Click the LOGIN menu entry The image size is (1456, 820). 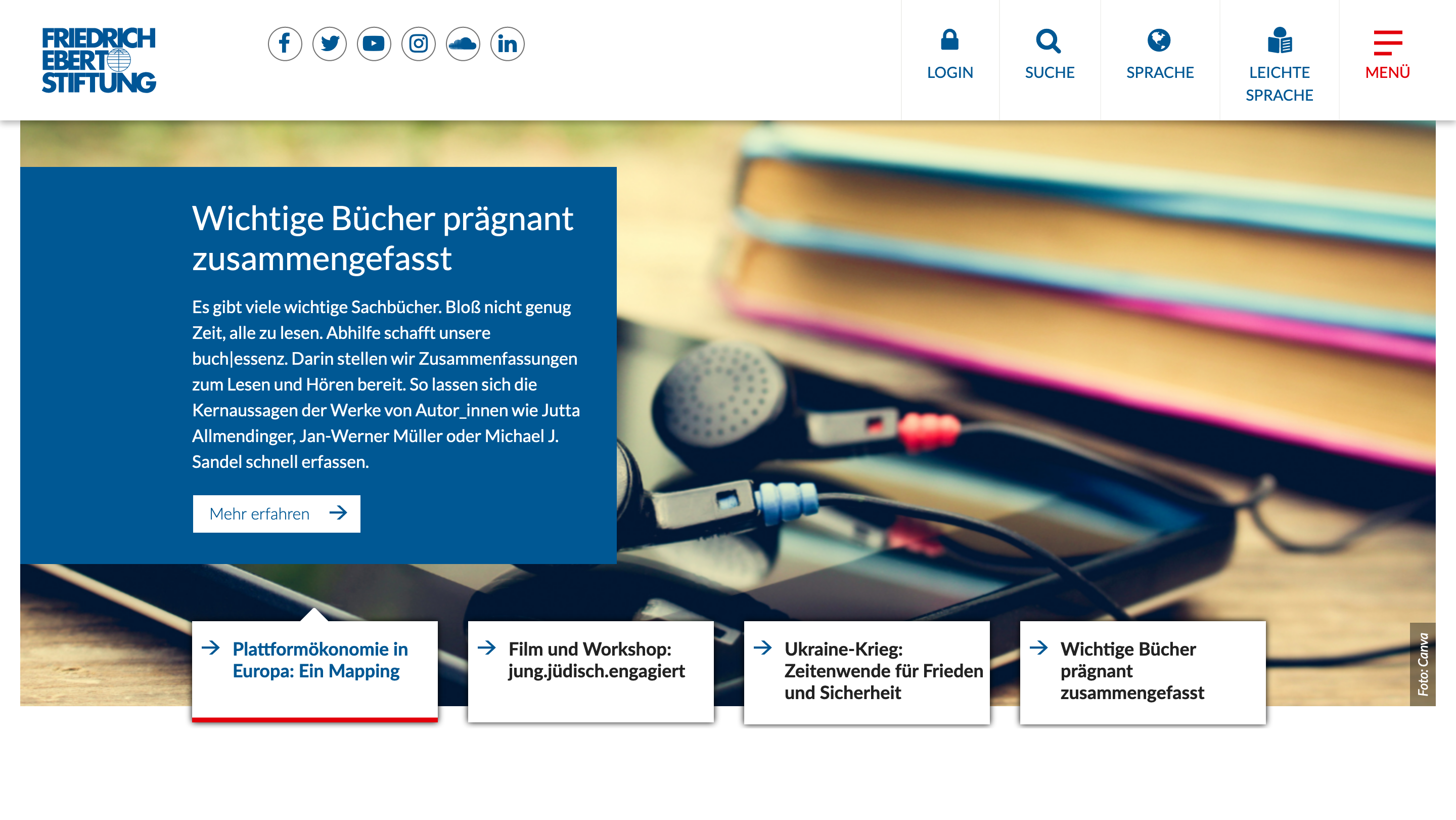click(x=949, y=72)
